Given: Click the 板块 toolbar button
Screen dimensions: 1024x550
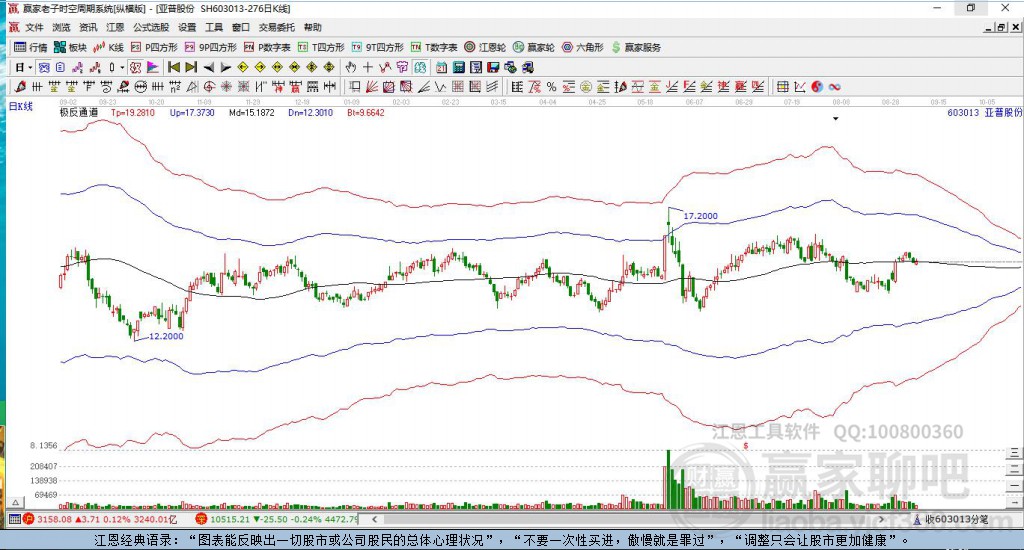Looking at the screenshot, I should pos(71,48).
